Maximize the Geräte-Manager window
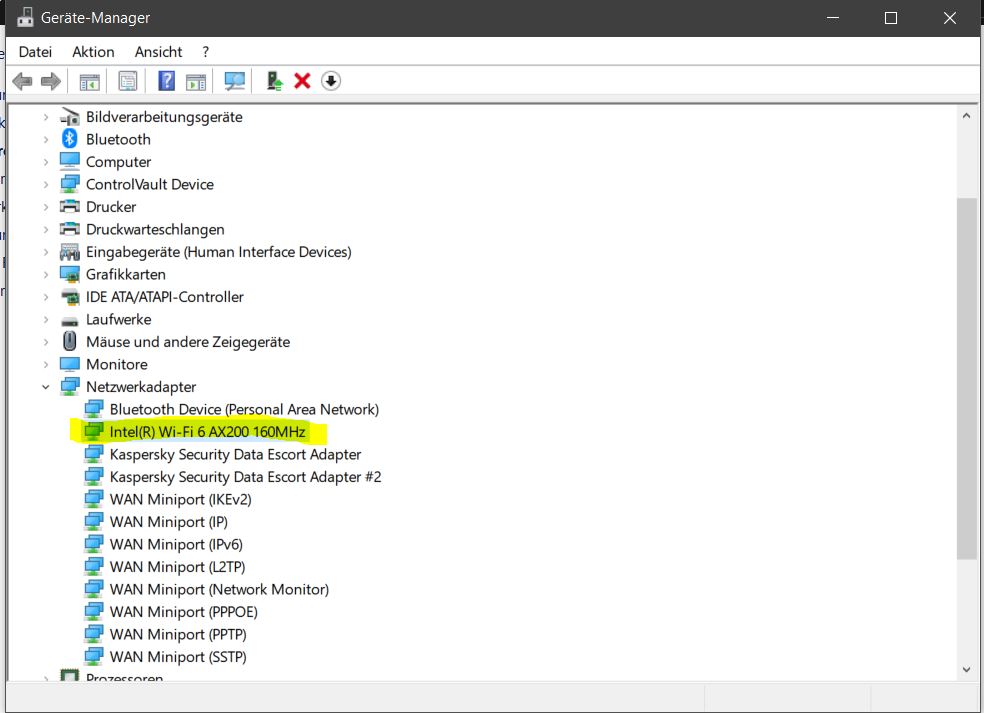 click(890, 18)
